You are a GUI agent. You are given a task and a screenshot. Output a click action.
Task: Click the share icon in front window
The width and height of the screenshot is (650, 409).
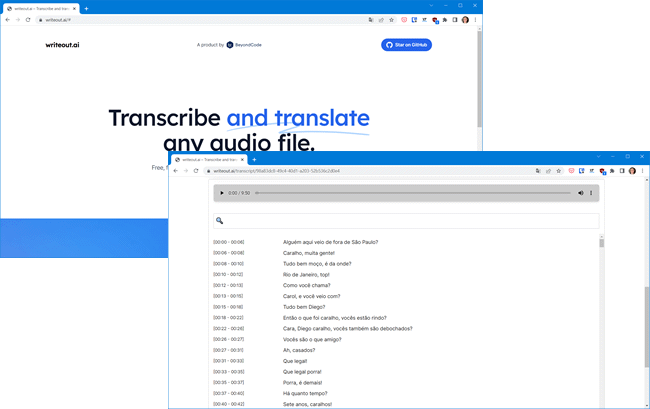click(x=548, y=171)
